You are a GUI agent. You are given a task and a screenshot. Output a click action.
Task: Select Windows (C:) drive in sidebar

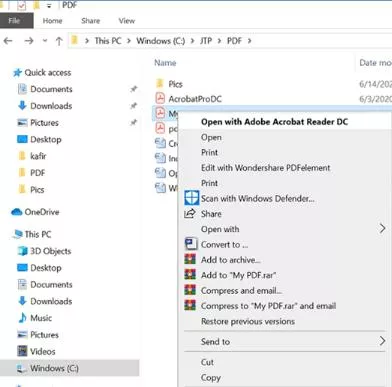(x=69, y=368)
